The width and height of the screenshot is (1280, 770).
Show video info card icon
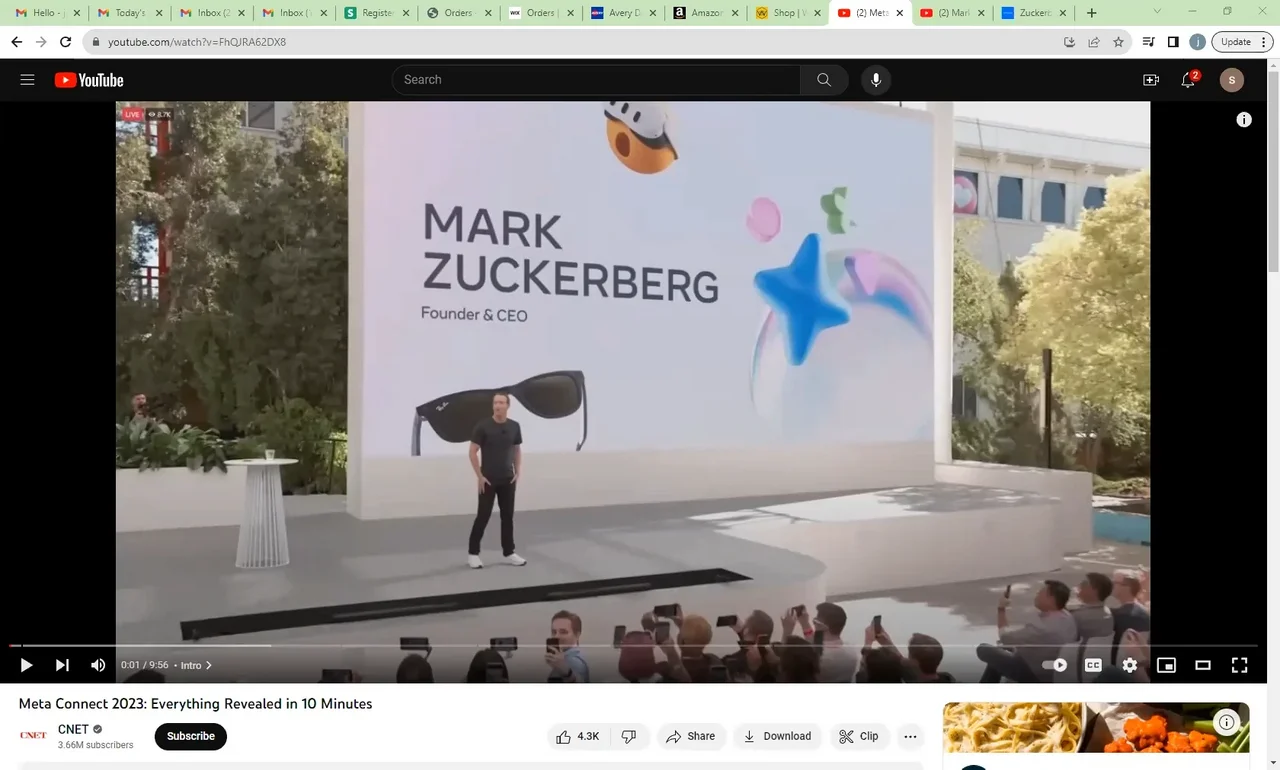point(1244,120)
